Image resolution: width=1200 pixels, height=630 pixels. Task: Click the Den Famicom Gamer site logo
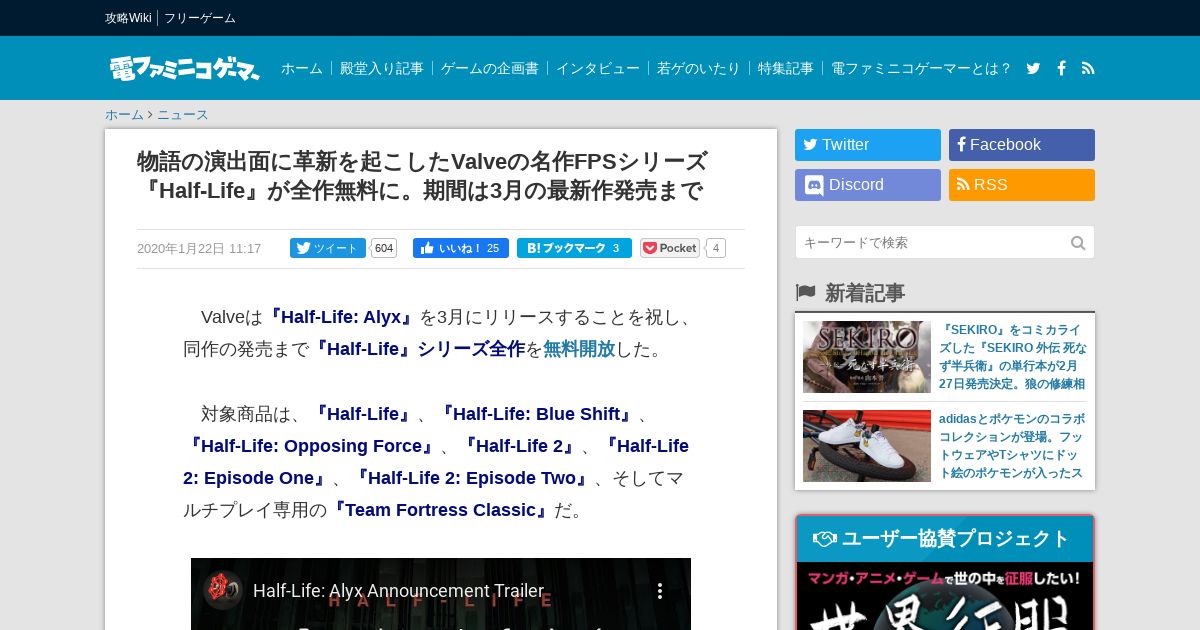coord(185,68)
